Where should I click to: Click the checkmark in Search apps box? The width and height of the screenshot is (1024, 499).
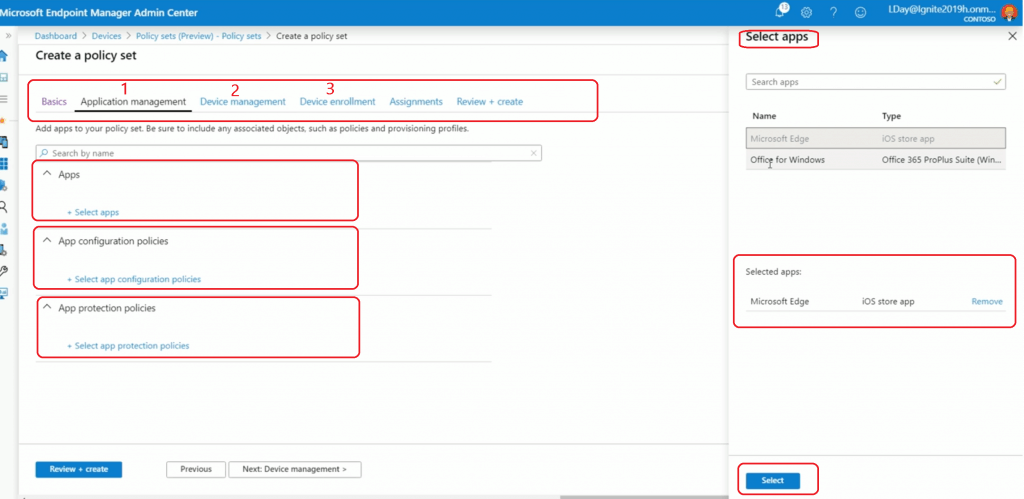coord(997,82)
